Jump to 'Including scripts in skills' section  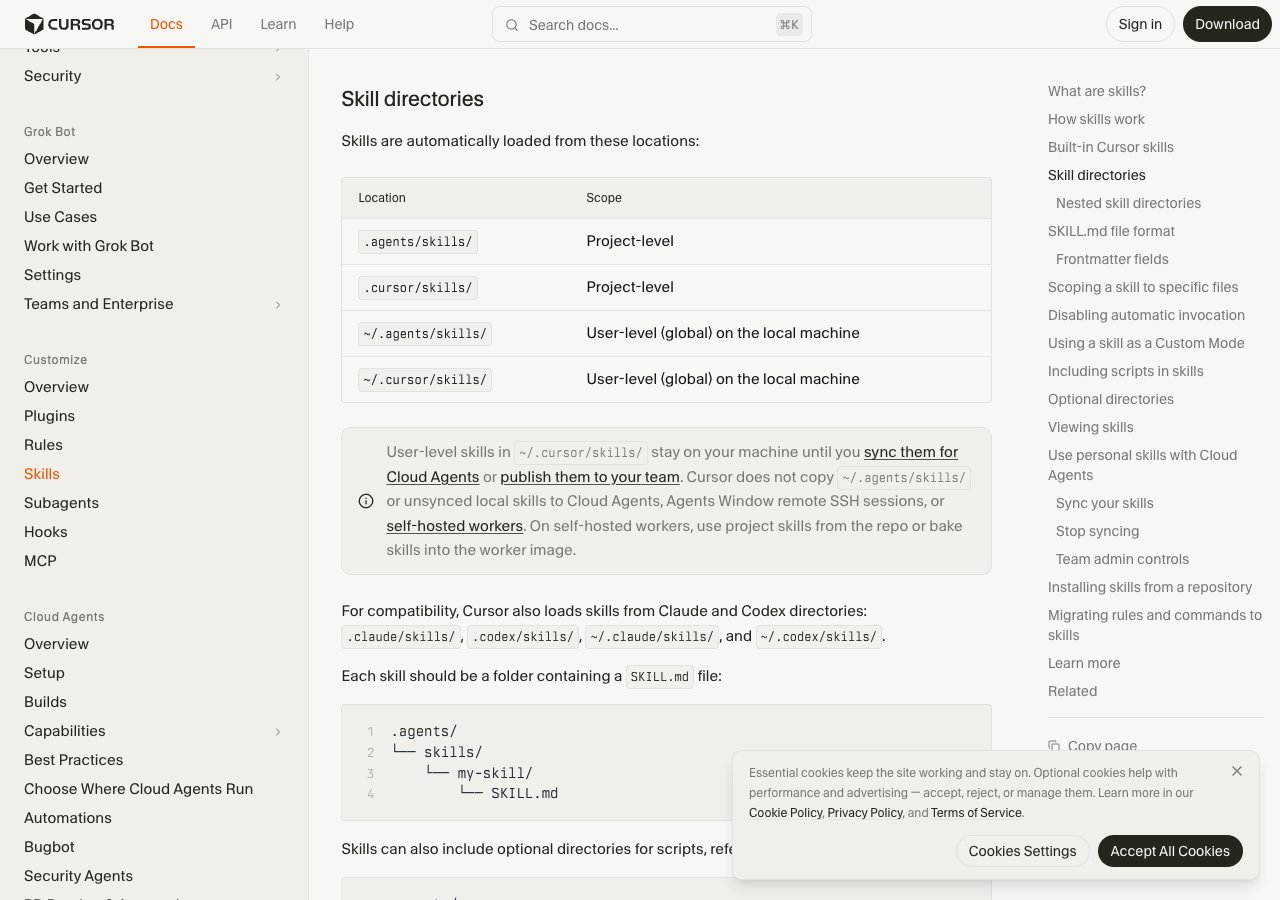click(x=1126, y=371)
